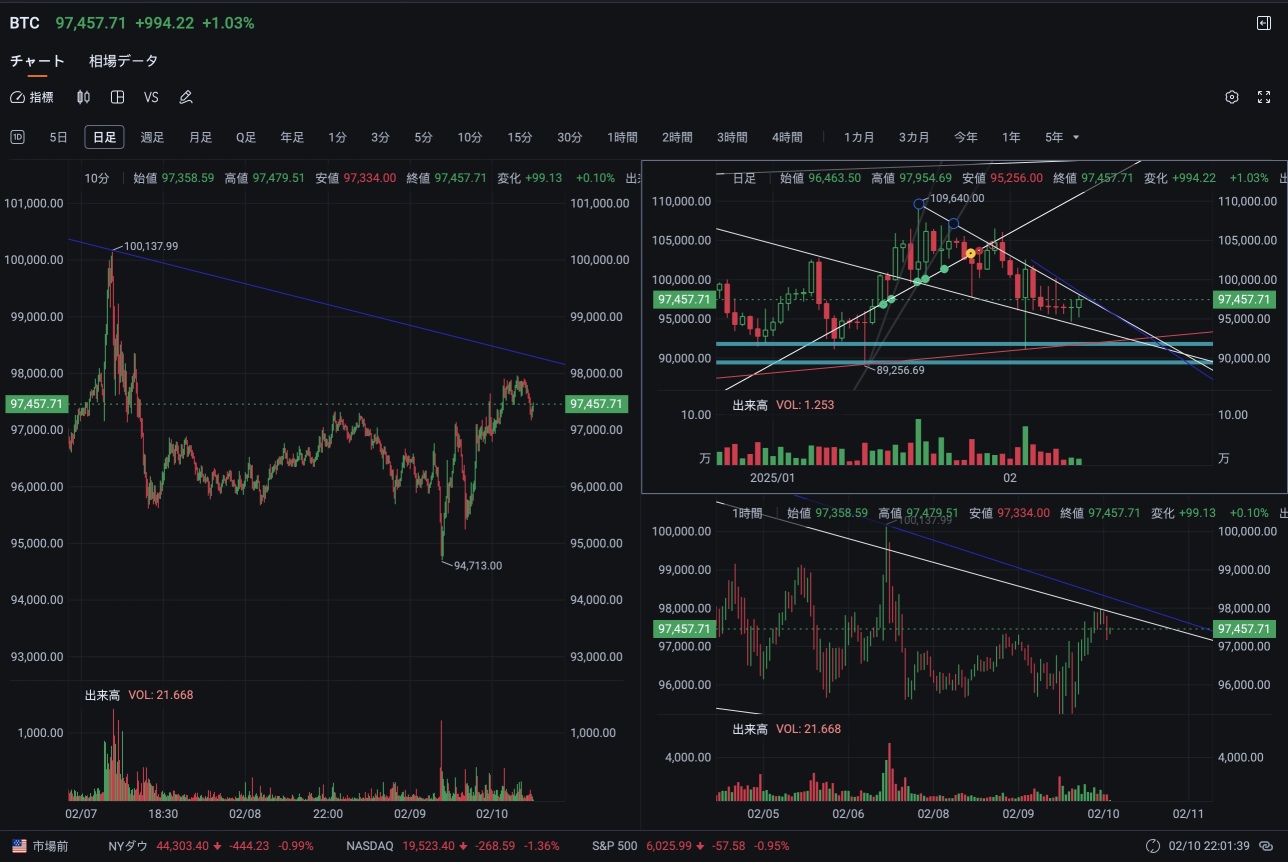Click the green 97,457.71 price tag on 10分 chart left axis

35,404
